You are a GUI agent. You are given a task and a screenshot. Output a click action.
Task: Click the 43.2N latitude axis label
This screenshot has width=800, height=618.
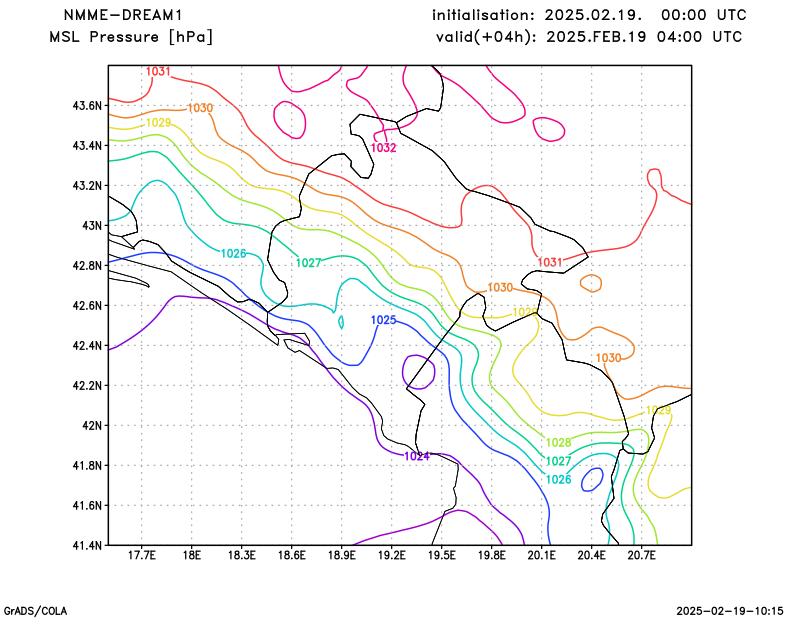coord(87,186)
